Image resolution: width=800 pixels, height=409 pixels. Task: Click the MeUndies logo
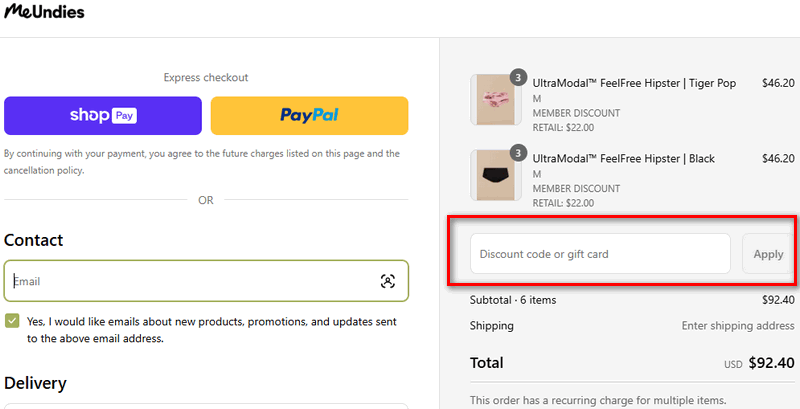44,13
